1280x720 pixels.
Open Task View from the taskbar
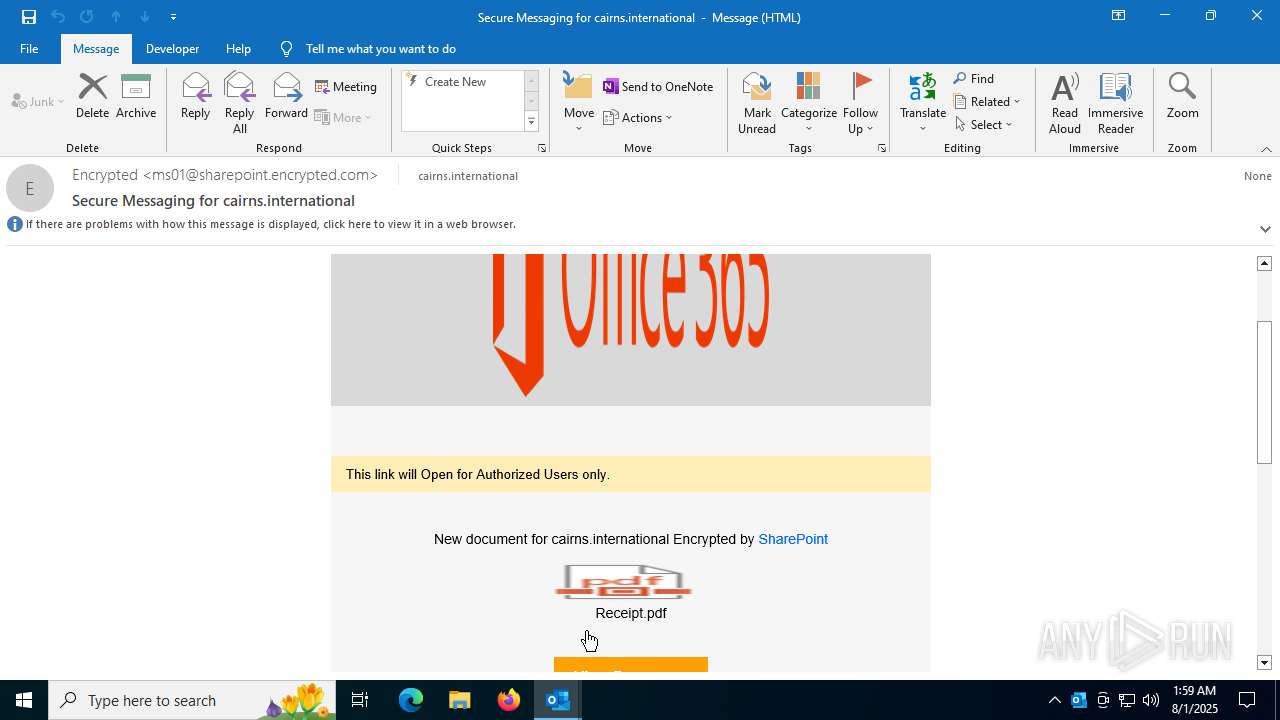pos(360,700)
